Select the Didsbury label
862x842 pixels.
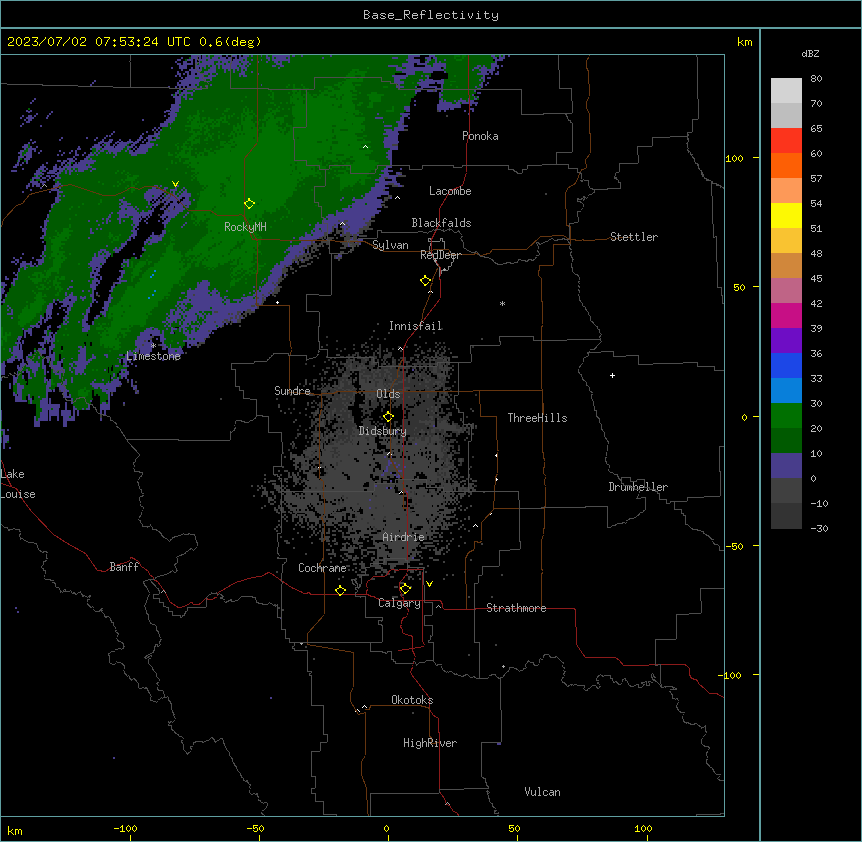383,431
